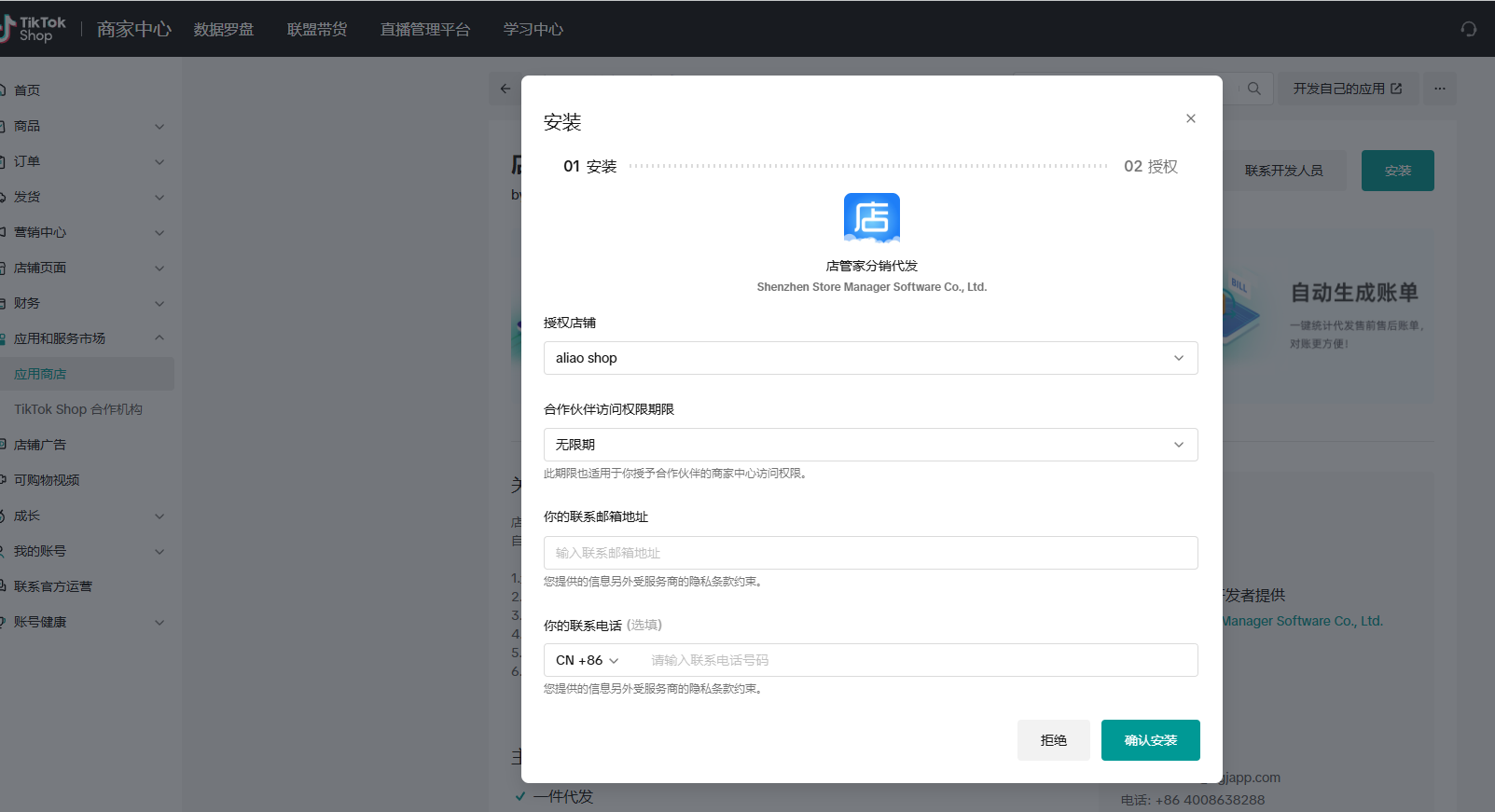Click the Shenzhen Store Manager Software Co., Ltd. text
Image resolution: width=1495 pixels, height=812 pixels.
(x=871, y=287)
